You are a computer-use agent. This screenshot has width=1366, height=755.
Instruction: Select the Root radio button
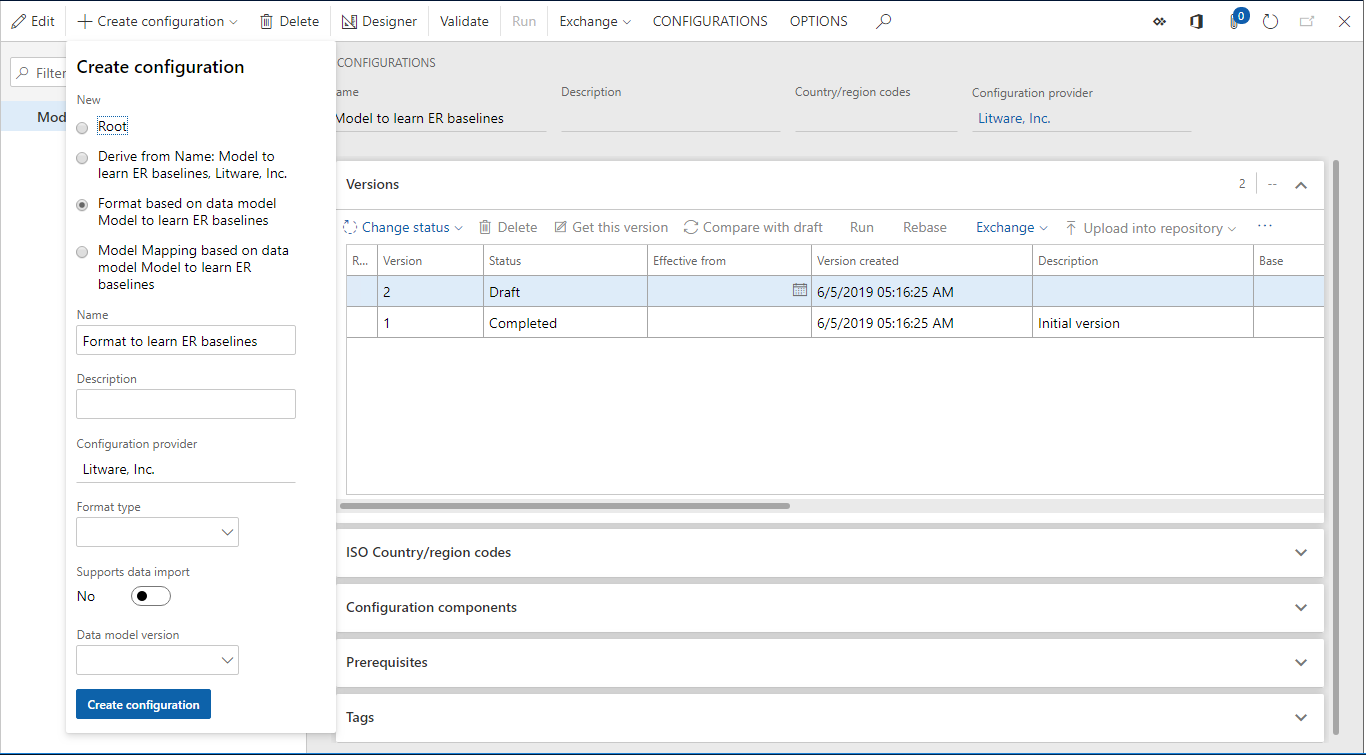82,126
